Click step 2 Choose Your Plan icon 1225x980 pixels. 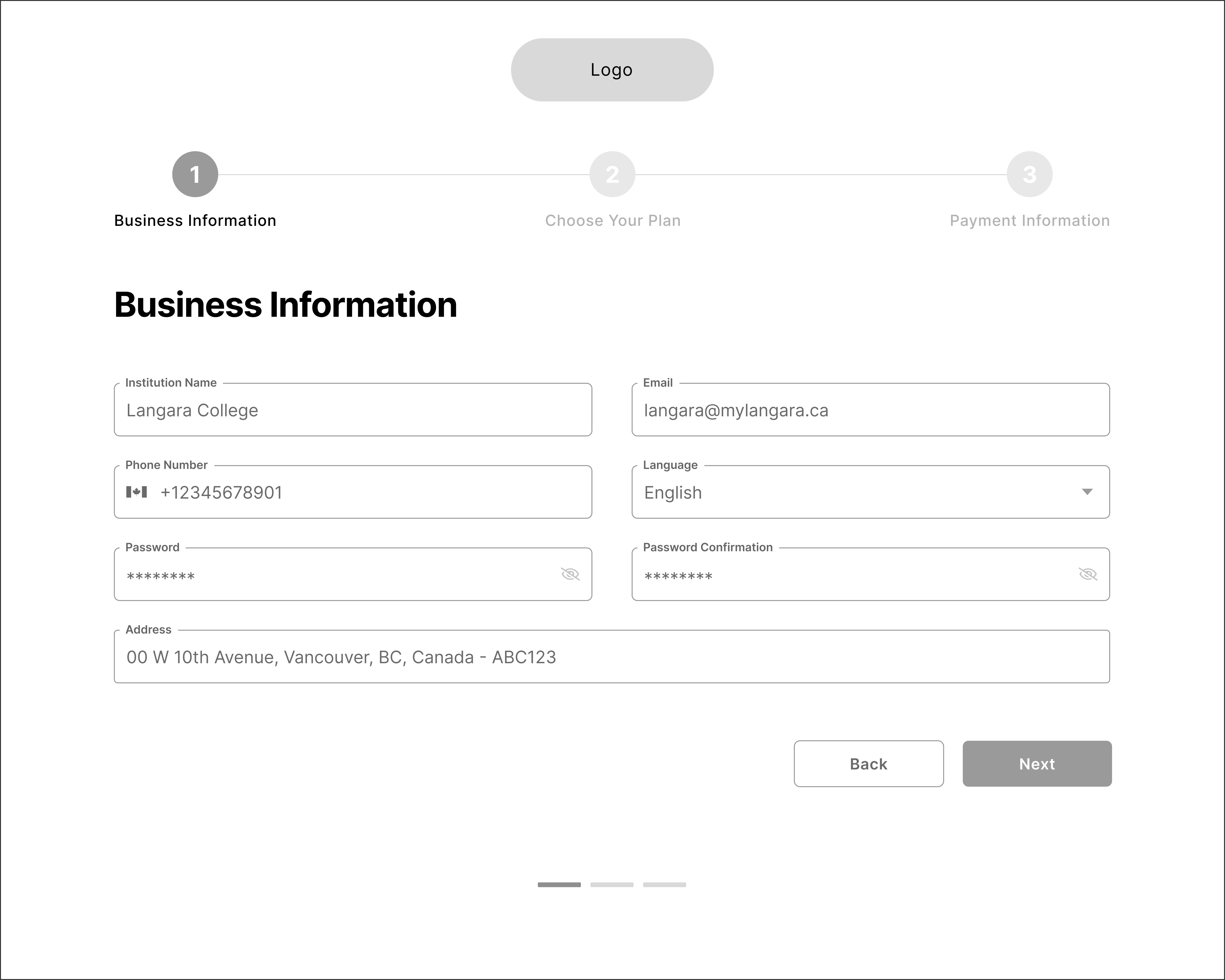[612, 175]
